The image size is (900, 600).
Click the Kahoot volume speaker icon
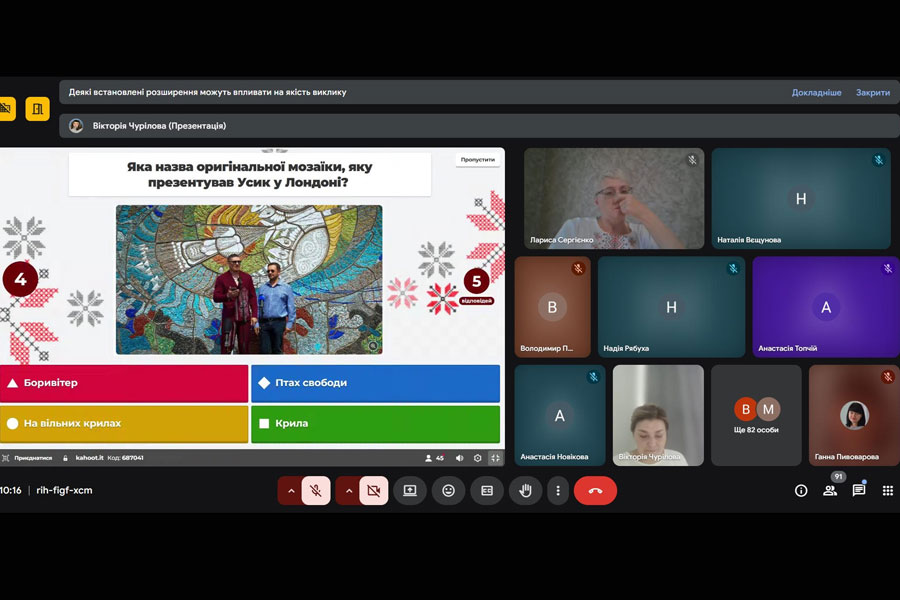[459, 458]
